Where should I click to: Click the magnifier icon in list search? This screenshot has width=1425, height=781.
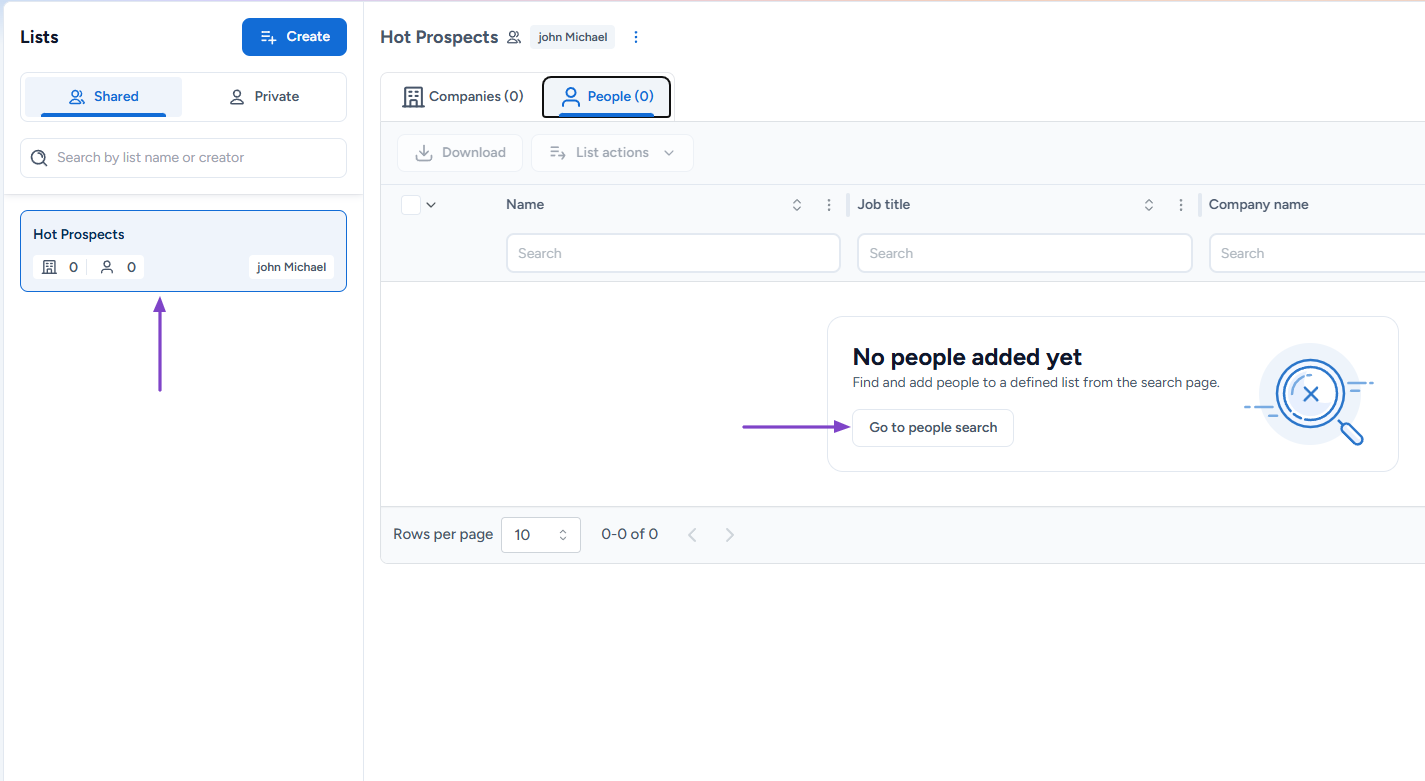(x=39, y=158)
